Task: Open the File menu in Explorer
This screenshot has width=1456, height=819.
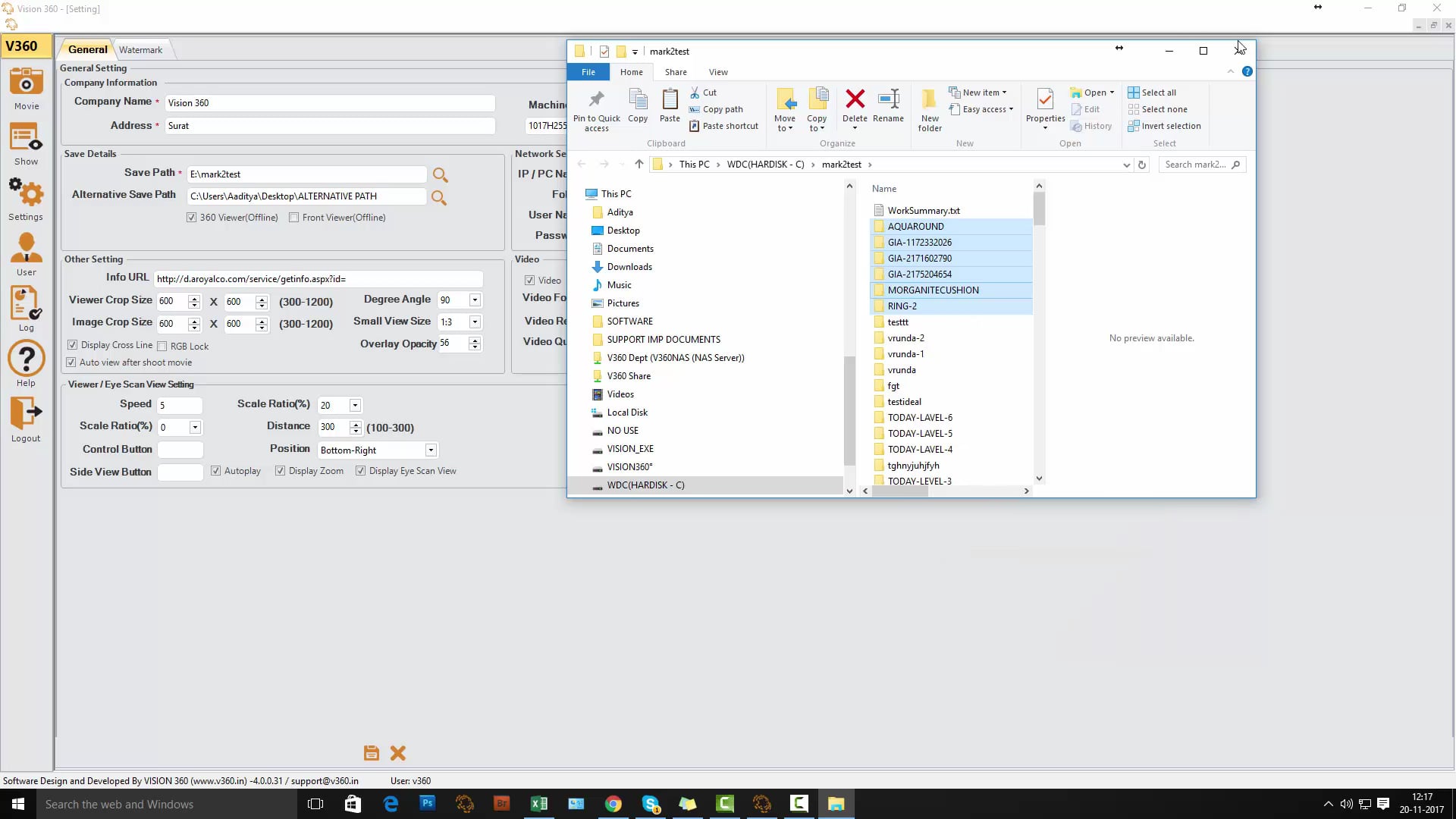Action: 588,72
